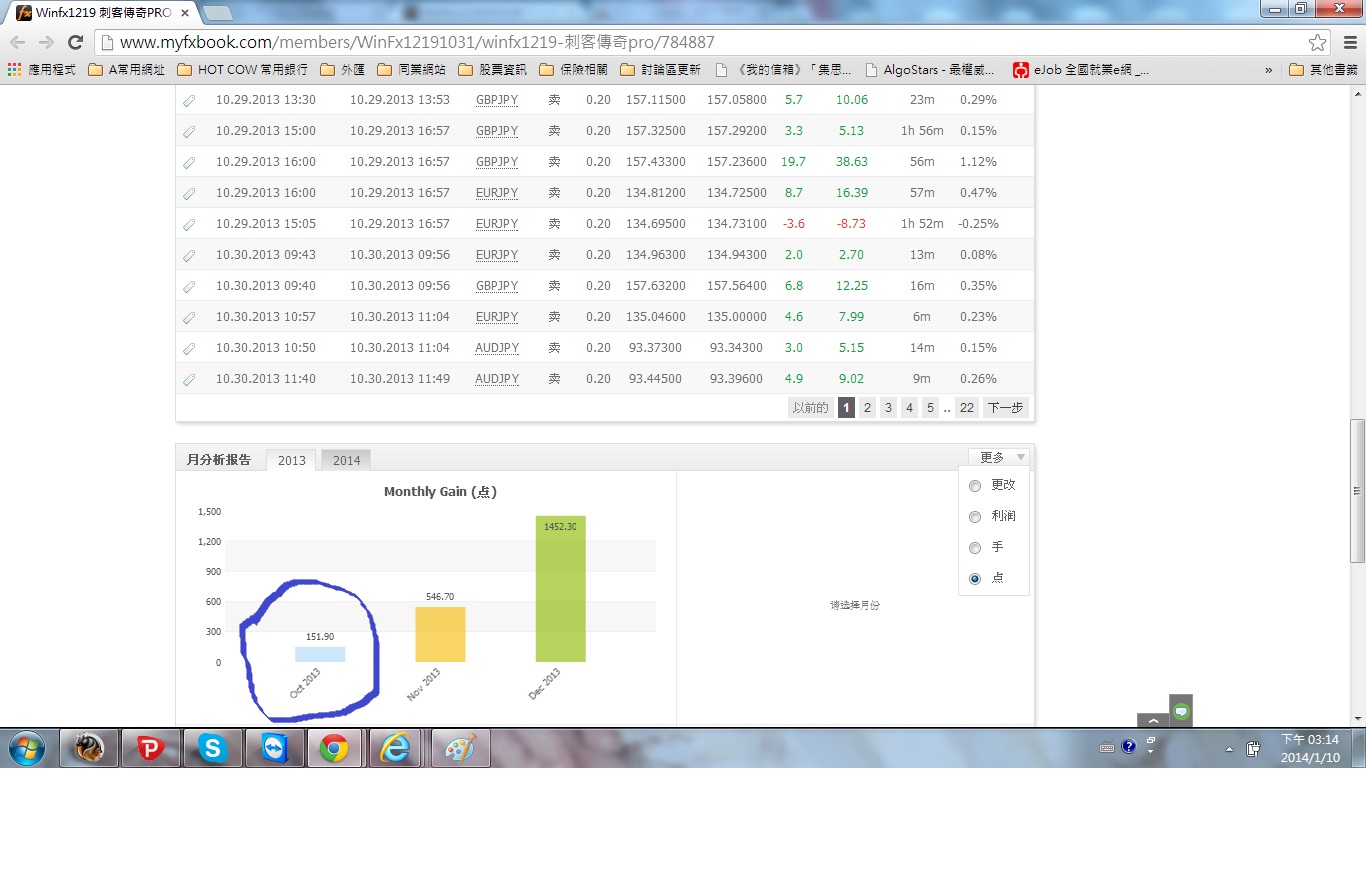Bookmark page with the star icon

coord(1317,42)
